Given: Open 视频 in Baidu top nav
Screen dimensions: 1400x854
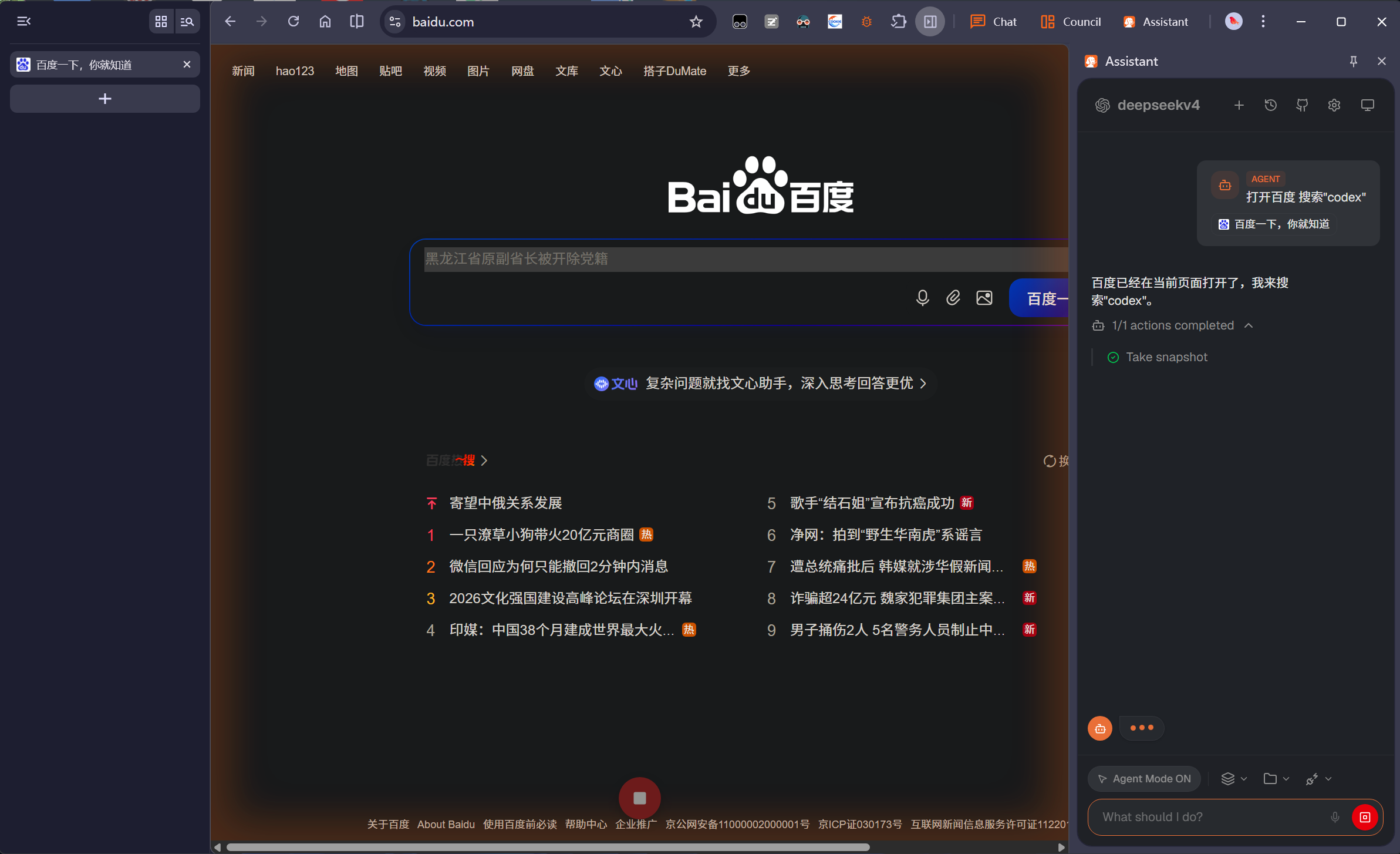Looking at the screenshot, I should point(434,71).
